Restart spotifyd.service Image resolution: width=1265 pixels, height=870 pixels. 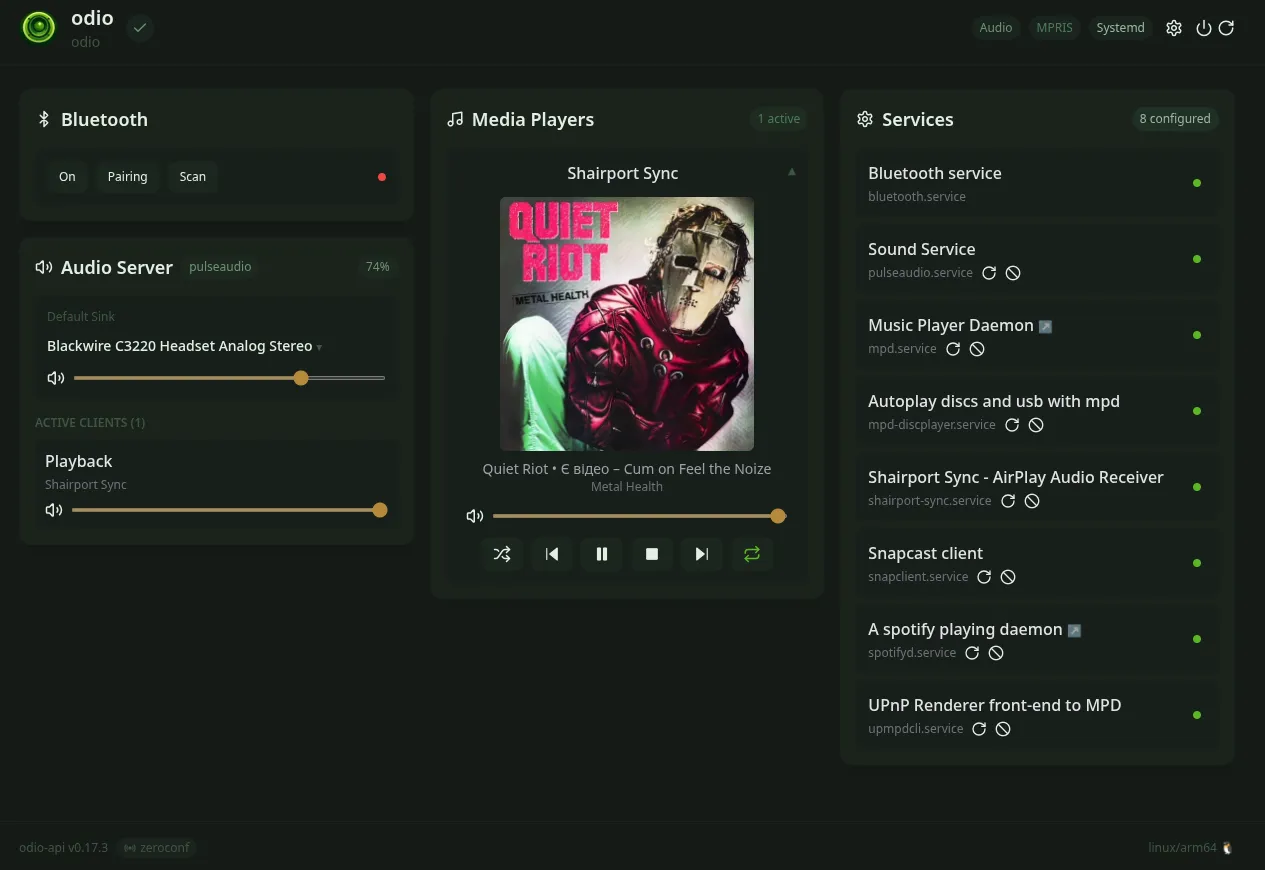coord(972,653)
